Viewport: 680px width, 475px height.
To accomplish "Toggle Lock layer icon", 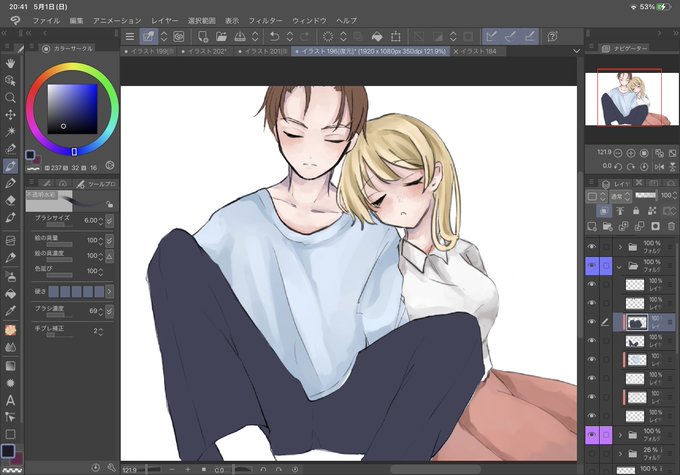I will pyautogui.click(x=636, y=211).
